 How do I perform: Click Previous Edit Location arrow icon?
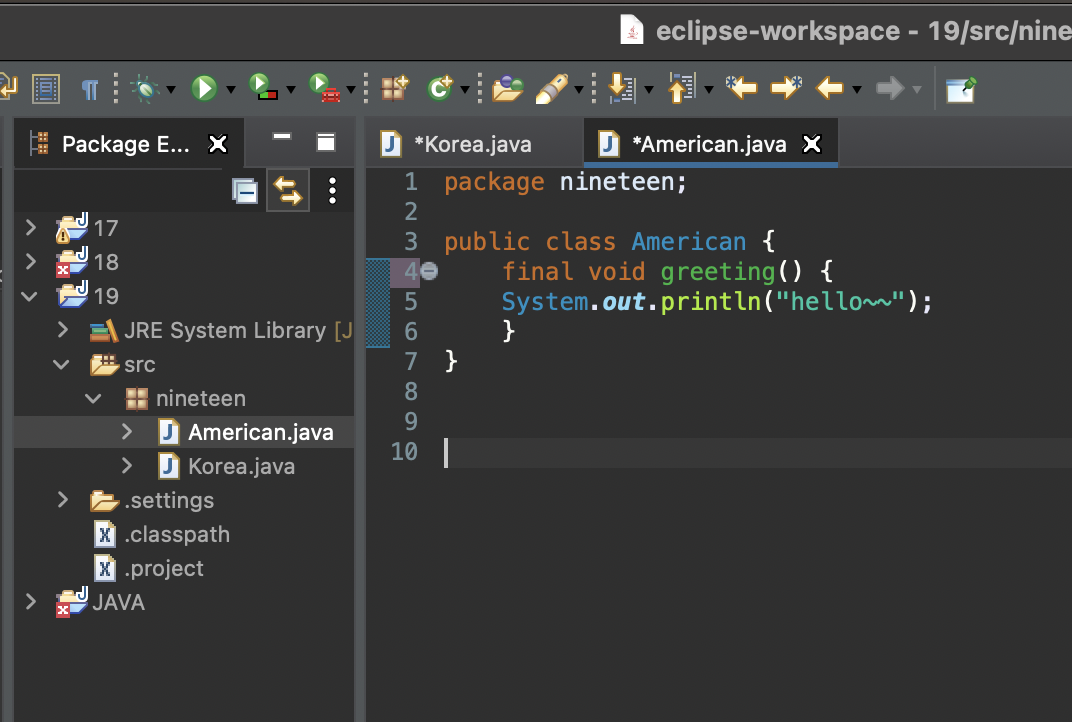[x=741, y=88]
